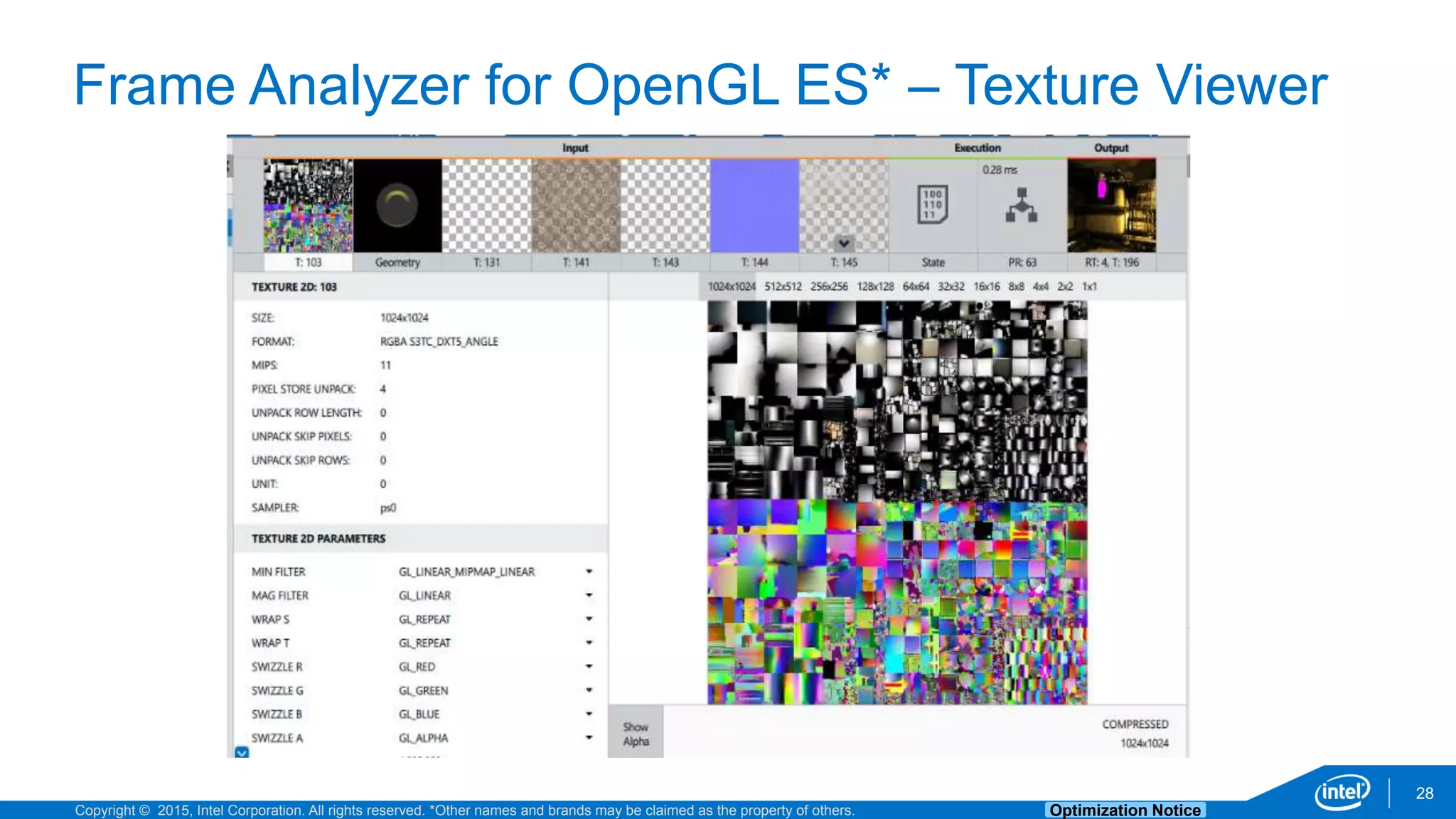
Task: Select the 64x64 mip level tab
Action: [x=916, y=287]
